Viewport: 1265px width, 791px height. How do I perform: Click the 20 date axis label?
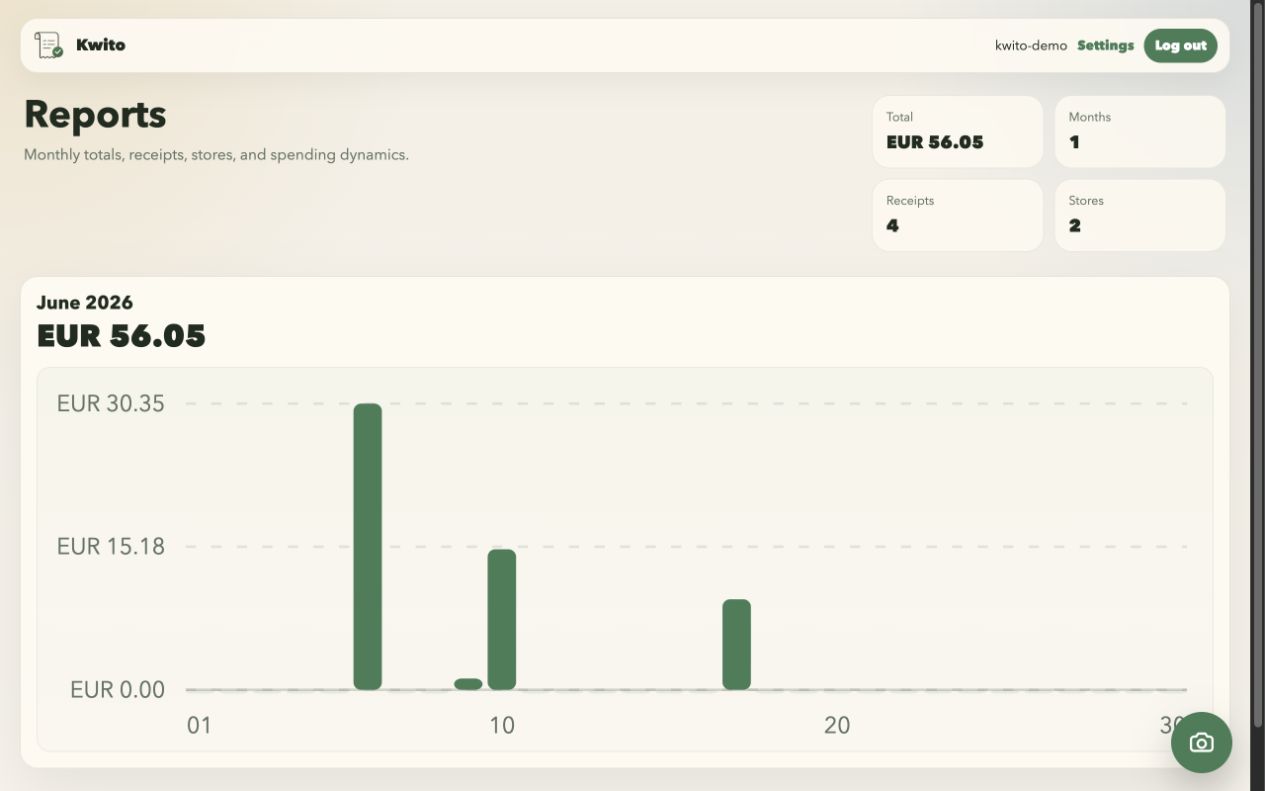837,725
